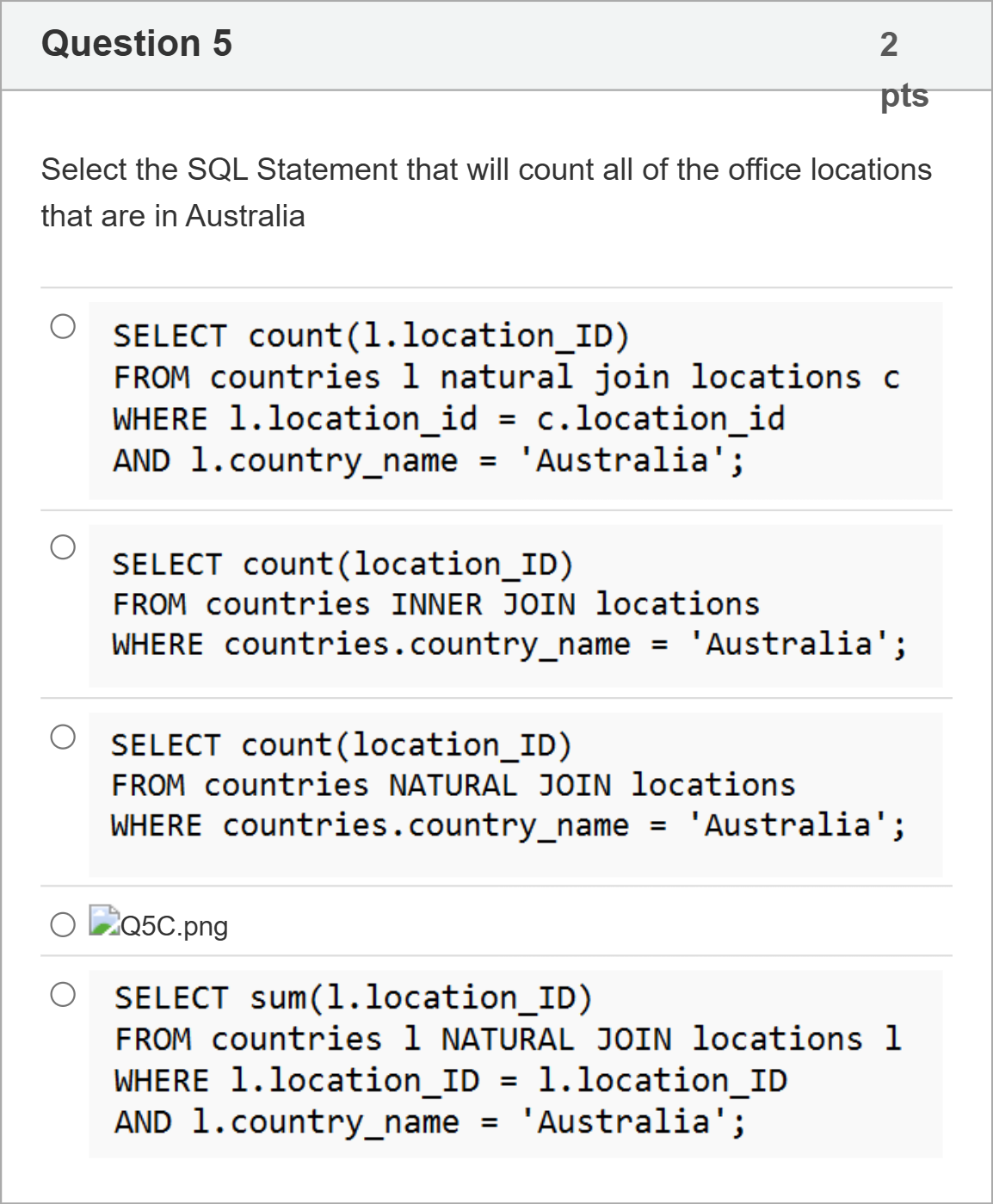Image resolution: width=993 pixels, height=1204 pixels.
Task: Click code block with 'countries NATURAL JOIN locations'
Action: click(515, 793)
